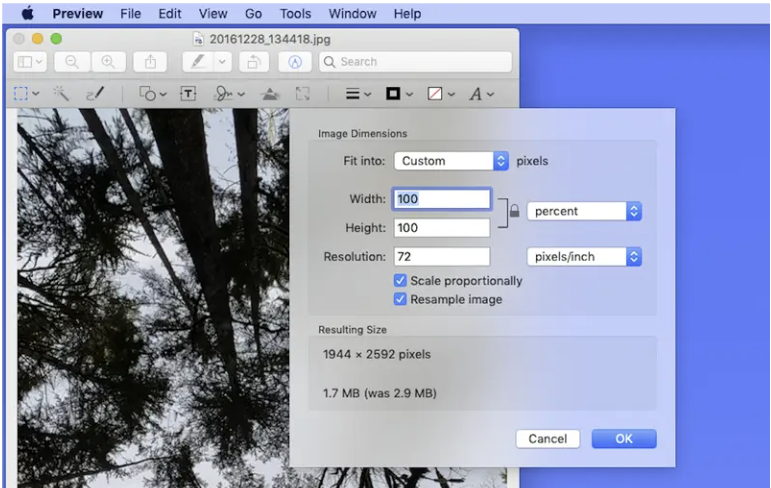This screenshot has width=771, height=488.
Task: Click the Cancel button
Action: coord(548,439)
